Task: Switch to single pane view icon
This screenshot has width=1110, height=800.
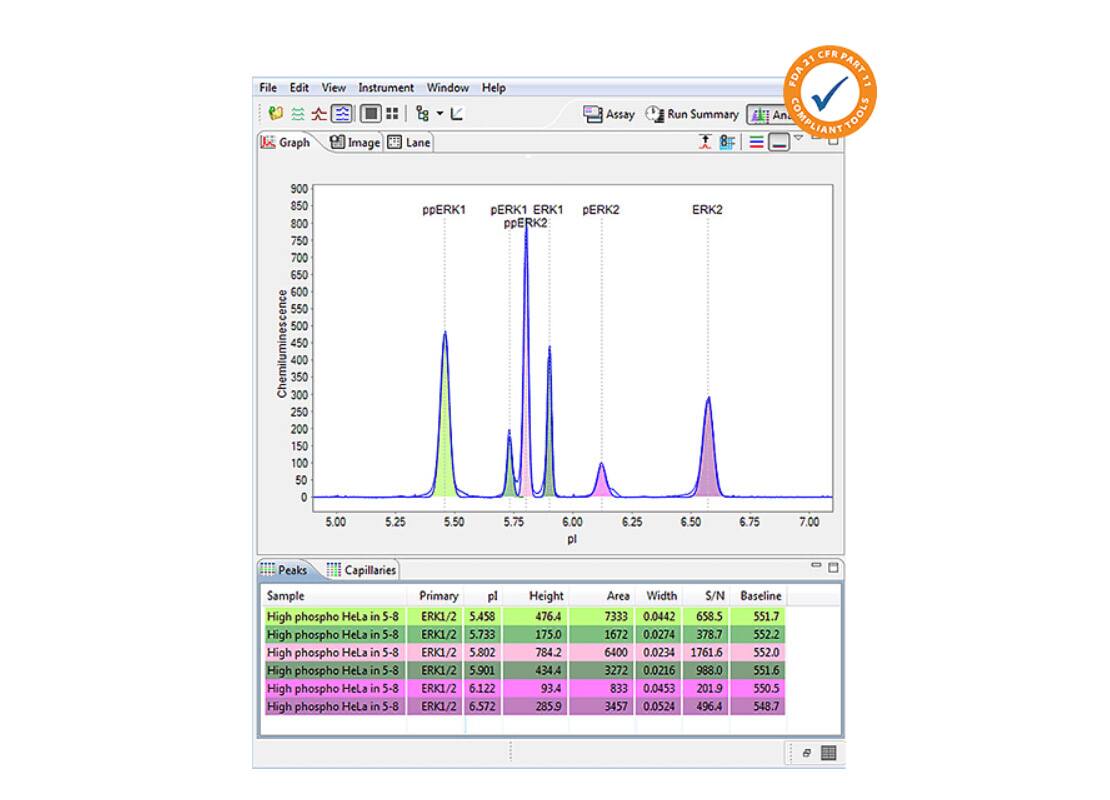Action: click(x=370, y=113)
